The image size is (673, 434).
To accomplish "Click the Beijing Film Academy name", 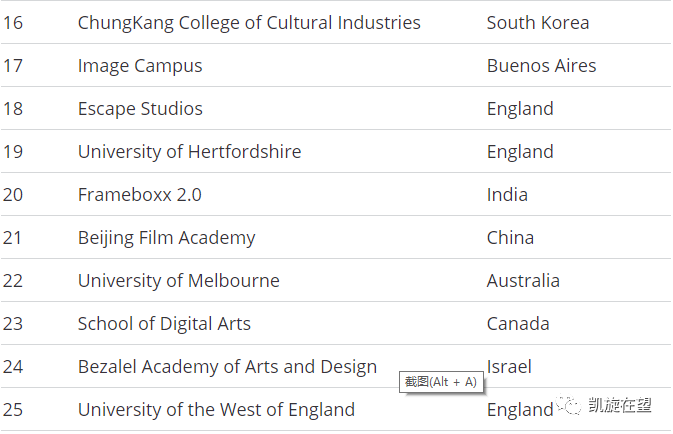I will click(x=167, y=238).
